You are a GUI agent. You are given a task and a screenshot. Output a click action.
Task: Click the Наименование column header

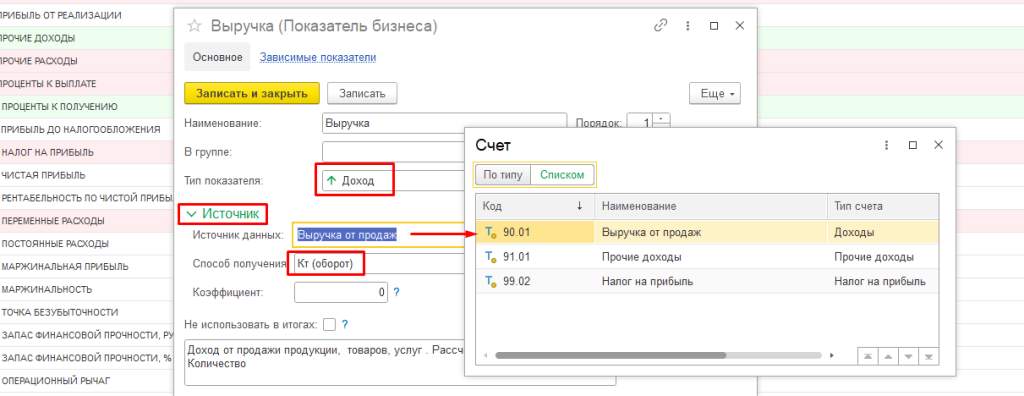711,206
